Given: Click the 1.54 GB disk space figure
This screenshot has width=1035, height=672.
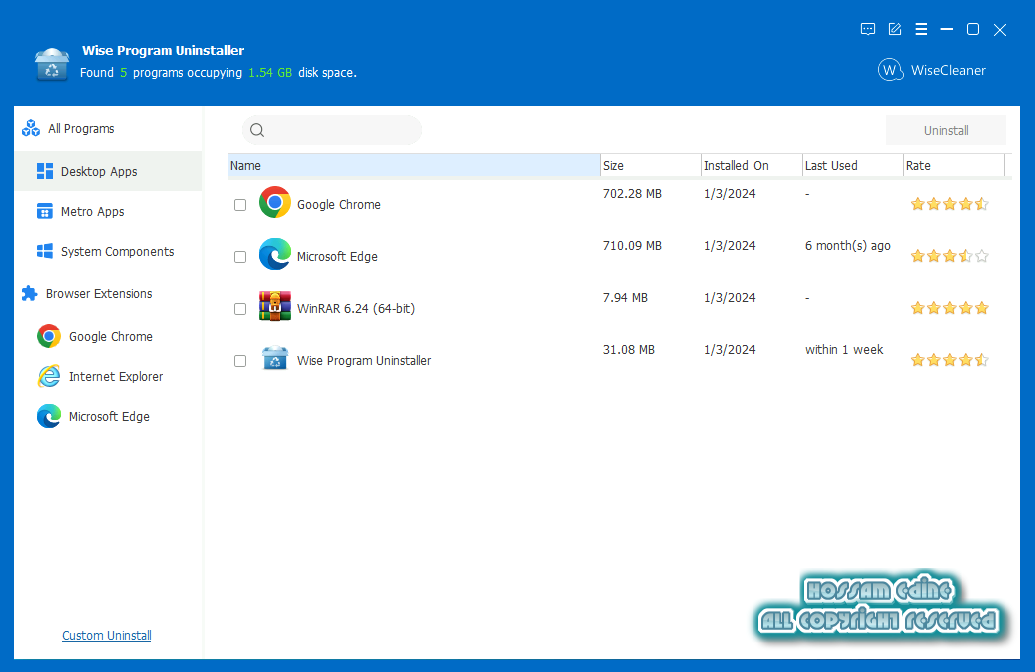Looking at the screenshot, I should (270, 73).
